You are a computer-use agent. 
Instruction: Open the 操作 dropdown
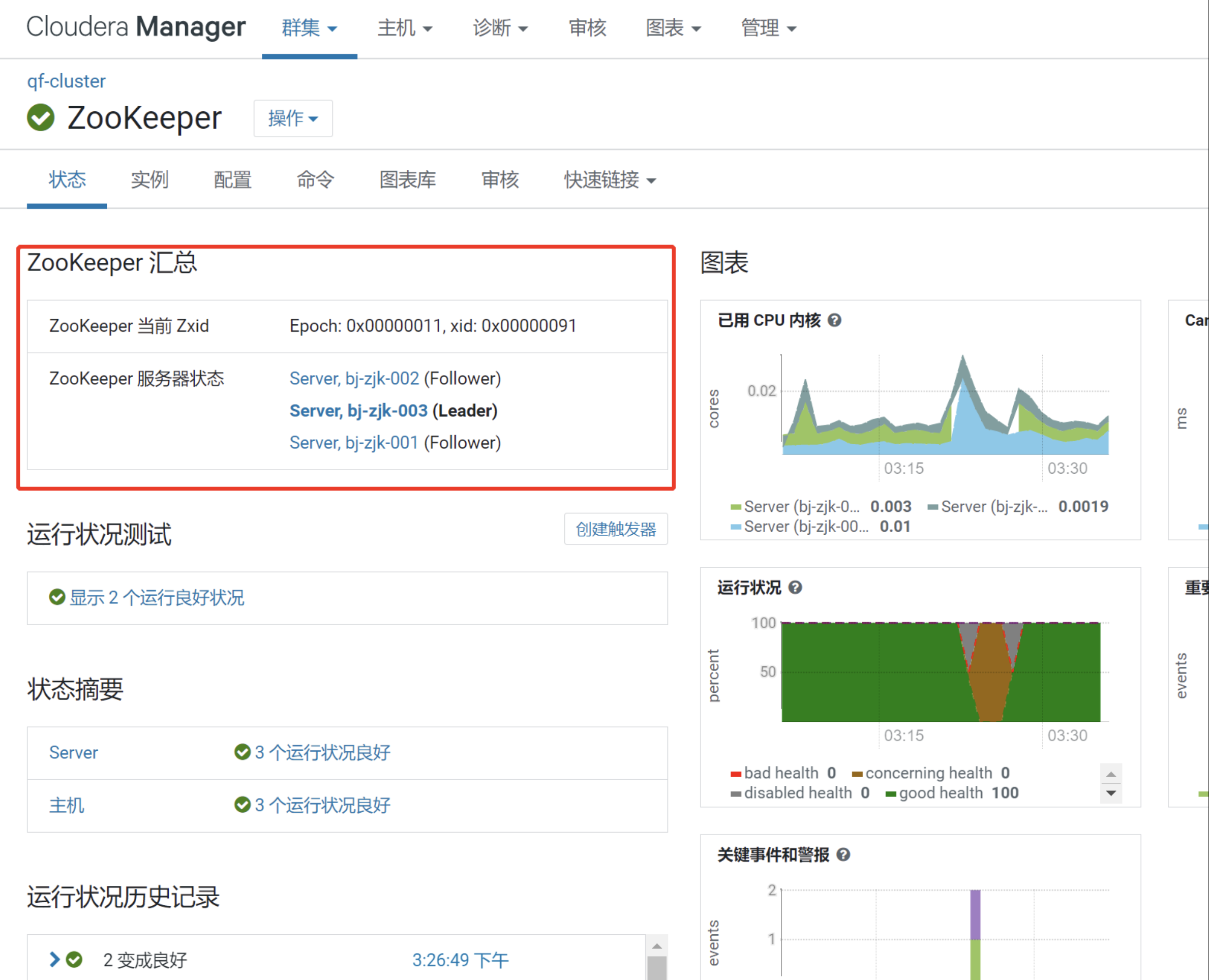[x=292, y=118]
